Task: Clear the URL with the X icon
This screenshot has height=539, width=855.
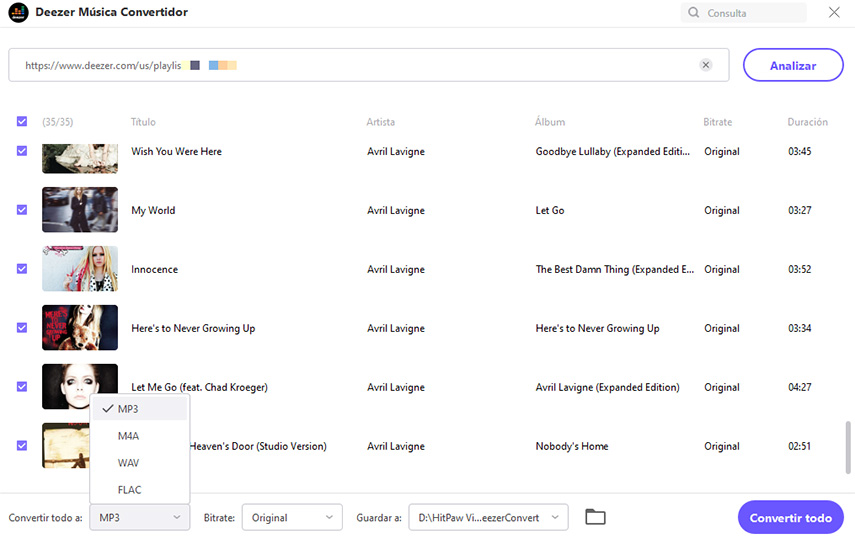Action: (x=706, y=65)
